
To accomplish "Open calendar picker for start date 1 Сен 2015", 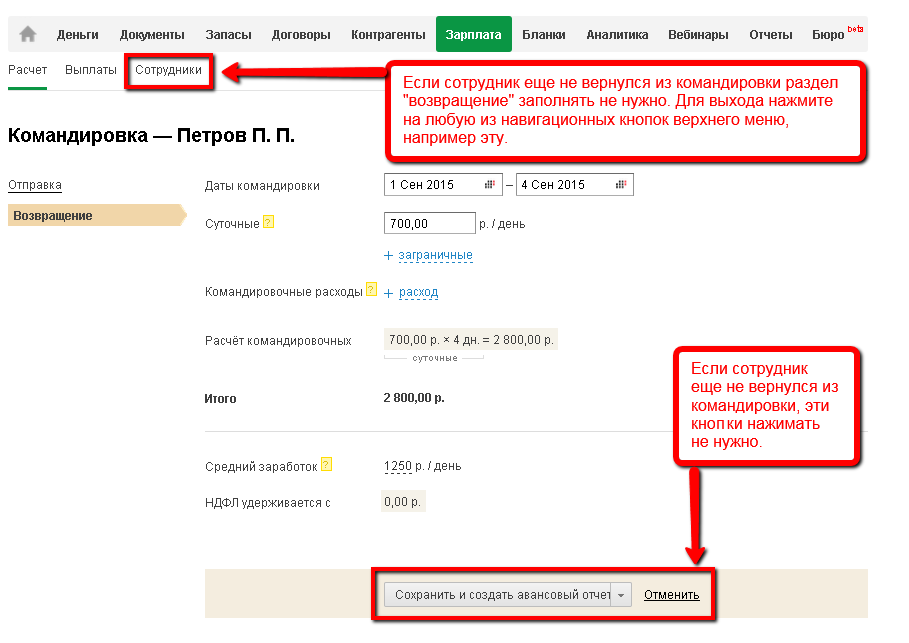I will tap(490, 184).
